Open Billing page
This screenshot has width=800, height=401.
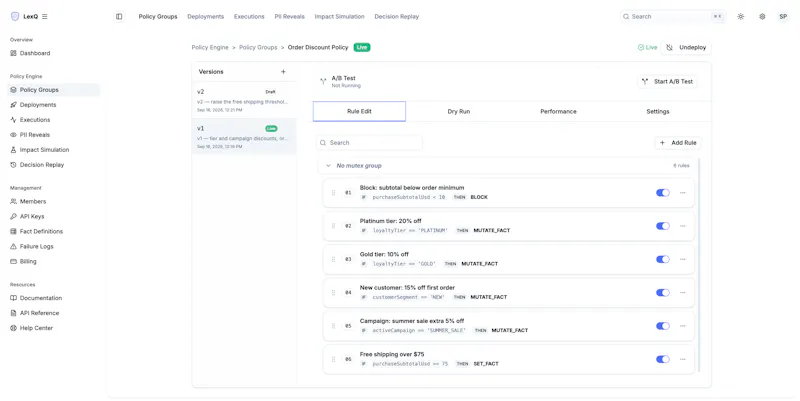(x=53, y=261)
